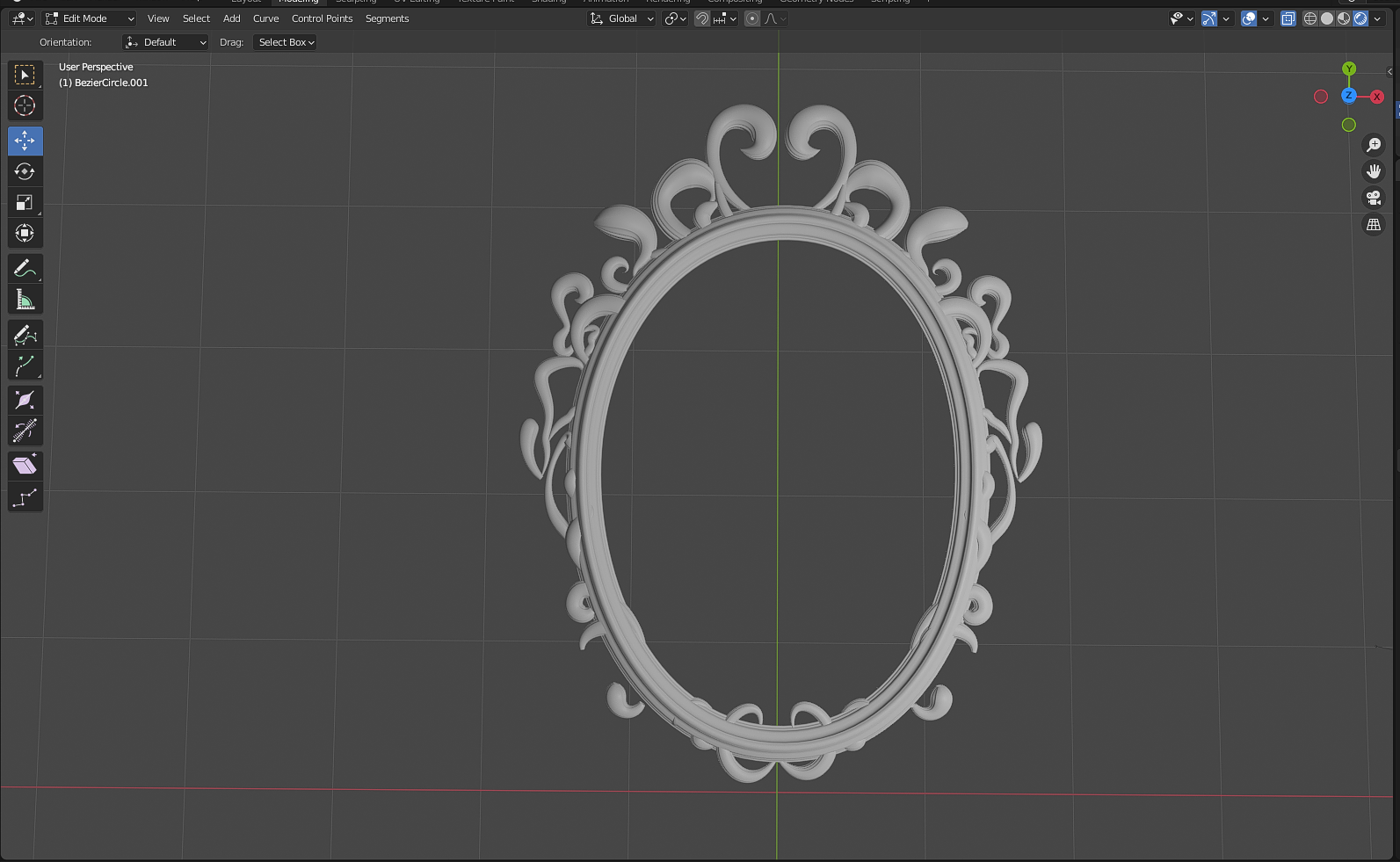Open Orientation Default dropdown
Screen dimensions: 1400x862
click(x=165, y=42)
